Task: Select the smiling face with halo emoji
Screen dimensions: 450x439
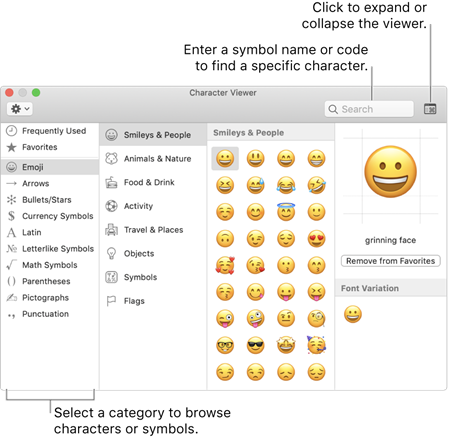Action: (x=286, y=212)
